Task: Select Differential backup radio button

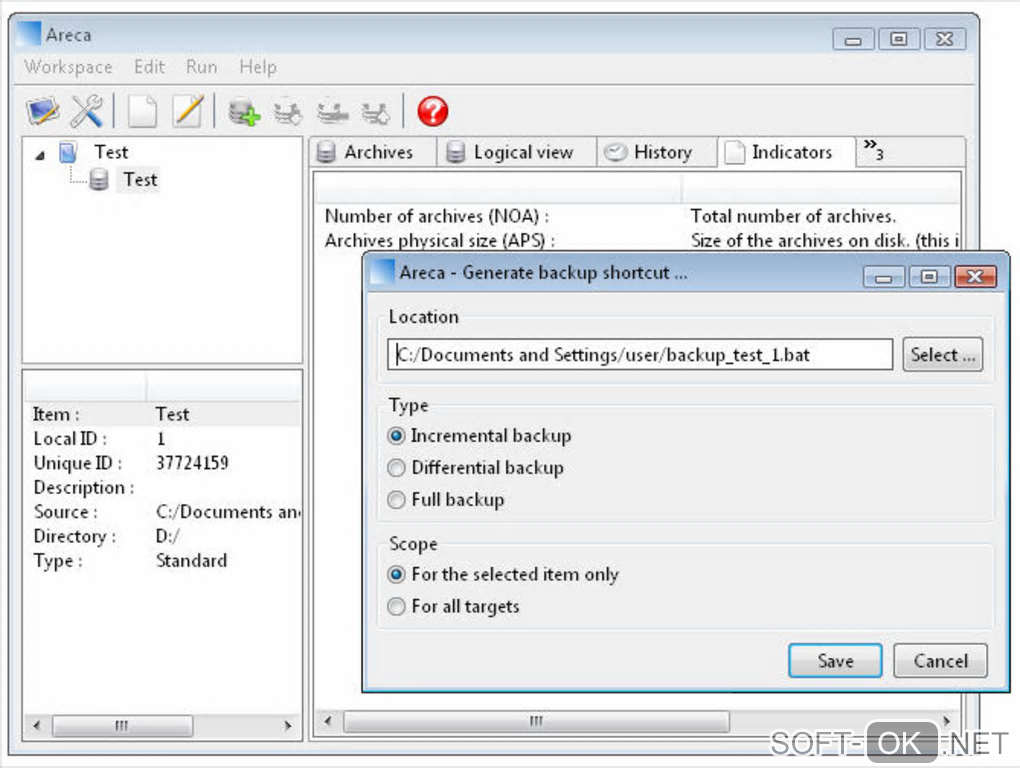Action: coord(396,468)
